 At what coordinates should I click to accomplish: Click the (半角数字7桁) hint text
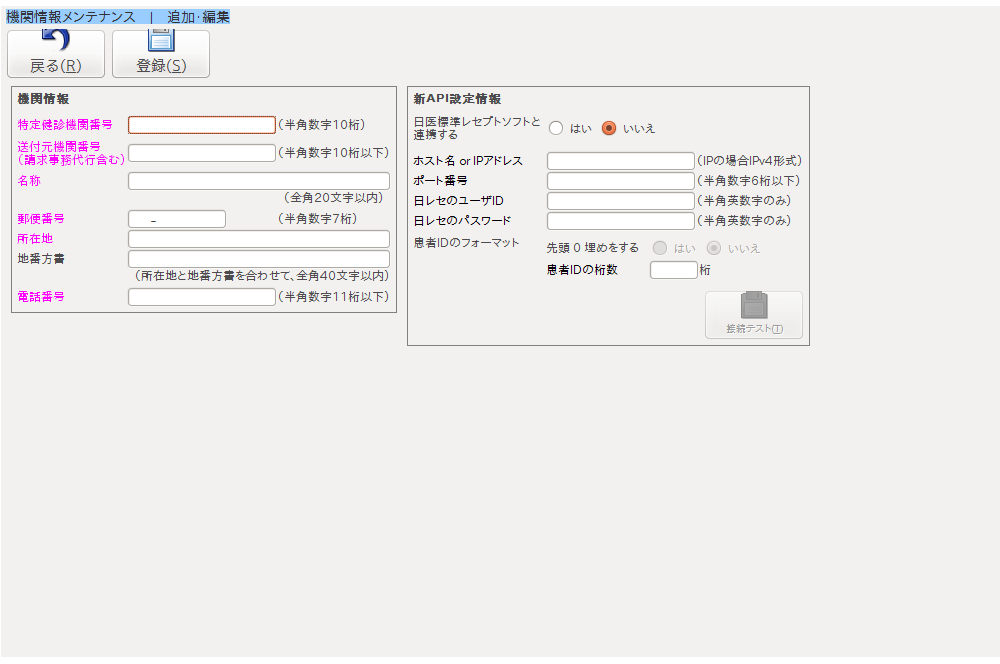[318, 219]
